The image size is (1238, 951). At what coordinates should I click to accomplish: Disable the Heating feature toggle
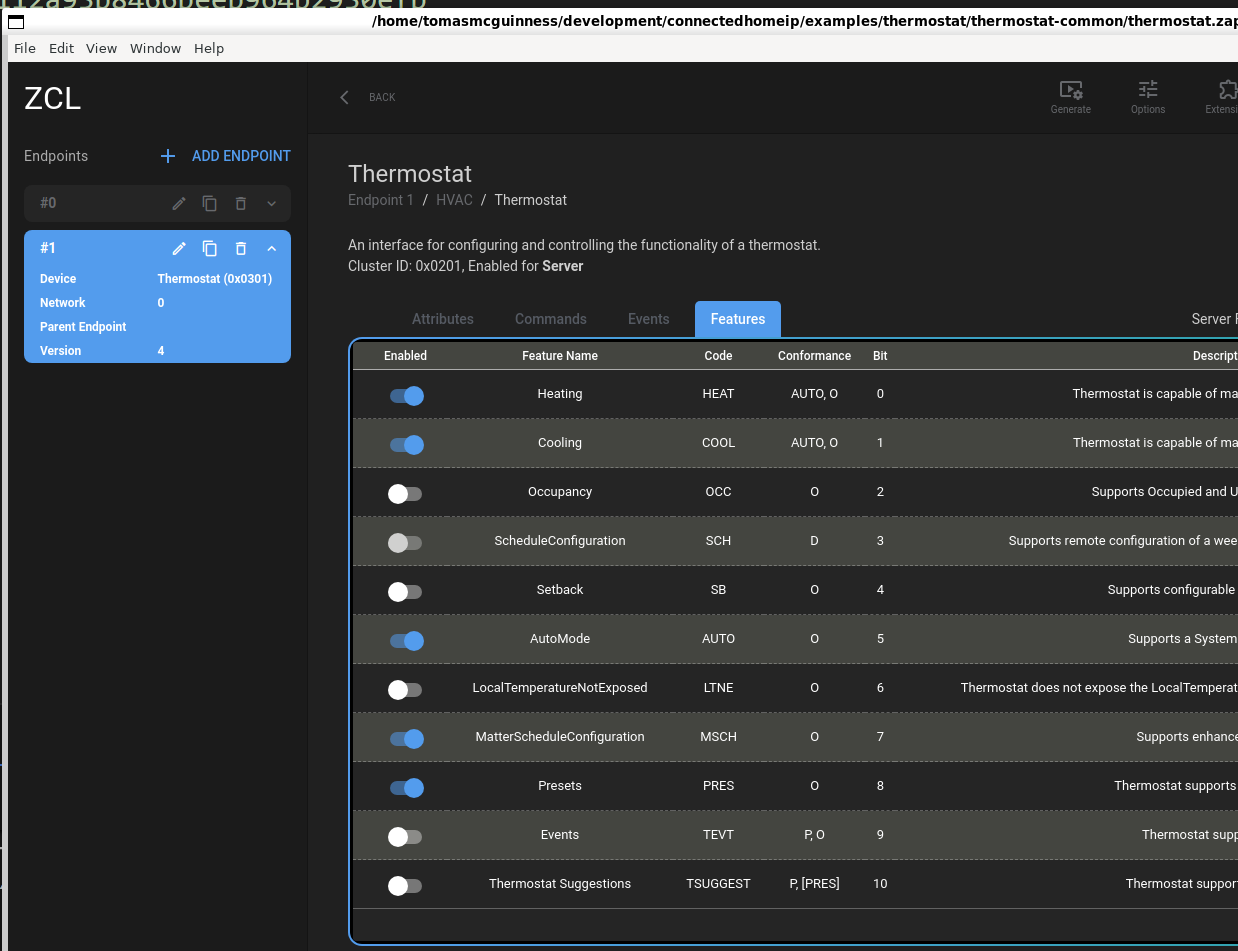click(x=406, y=395)
